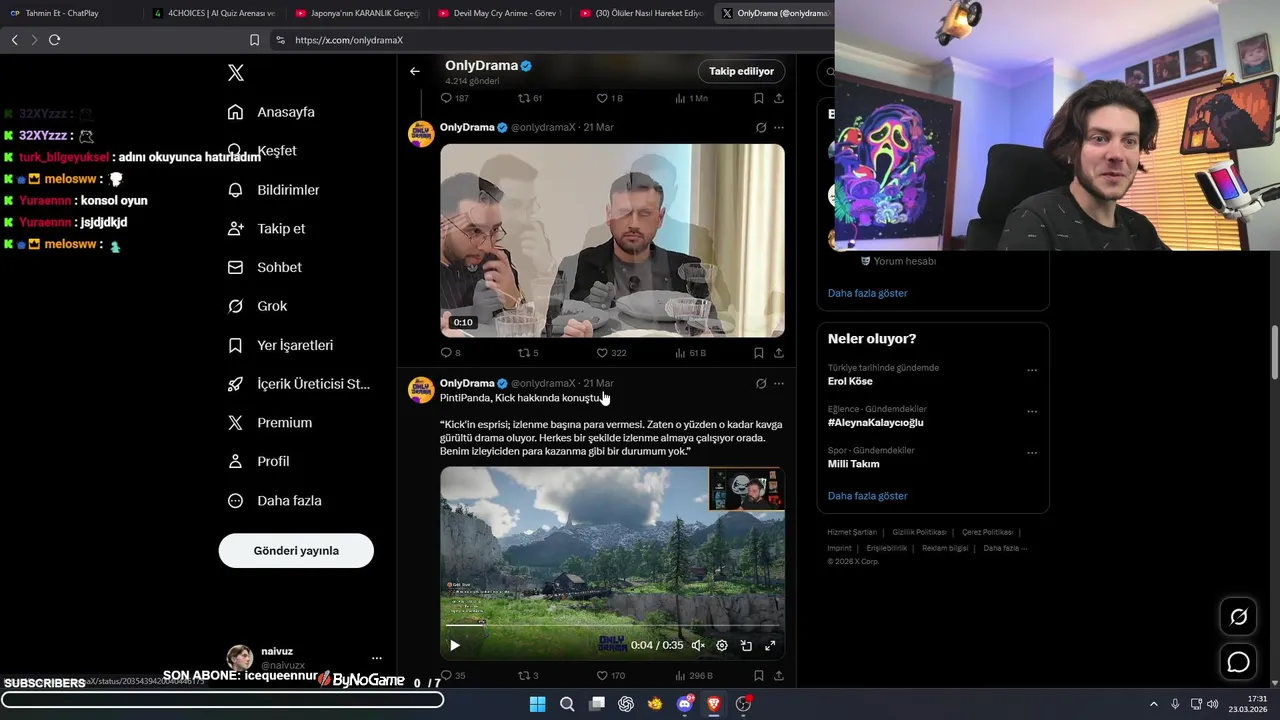
Task: Open İçerik Üreticisi Studio entry
Action: pyautogui.click(x=298, y=384)
